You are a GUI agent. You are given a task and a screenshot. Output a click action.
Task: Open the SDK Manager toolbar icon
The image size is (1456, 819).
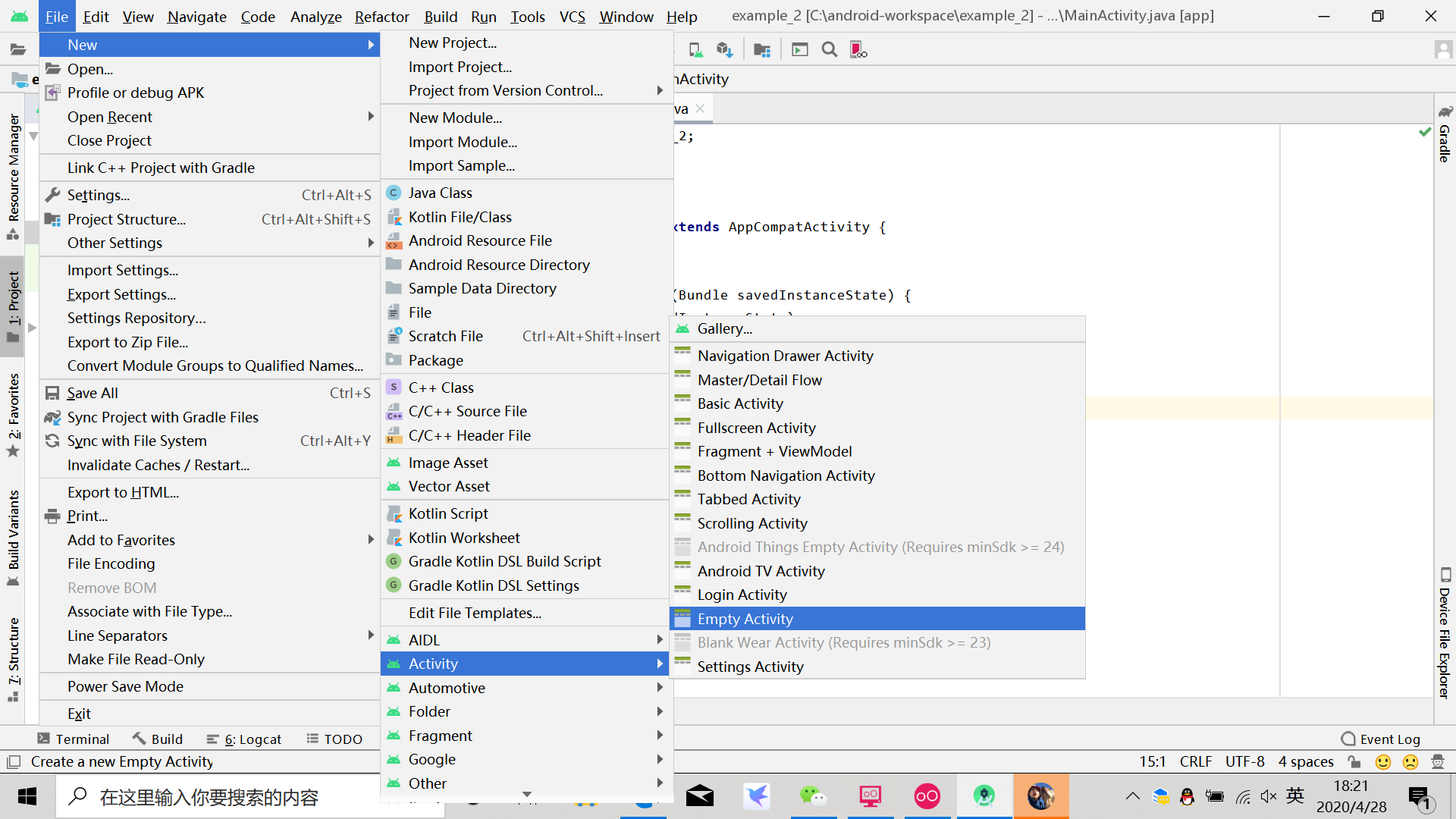(x=724, y=49)
